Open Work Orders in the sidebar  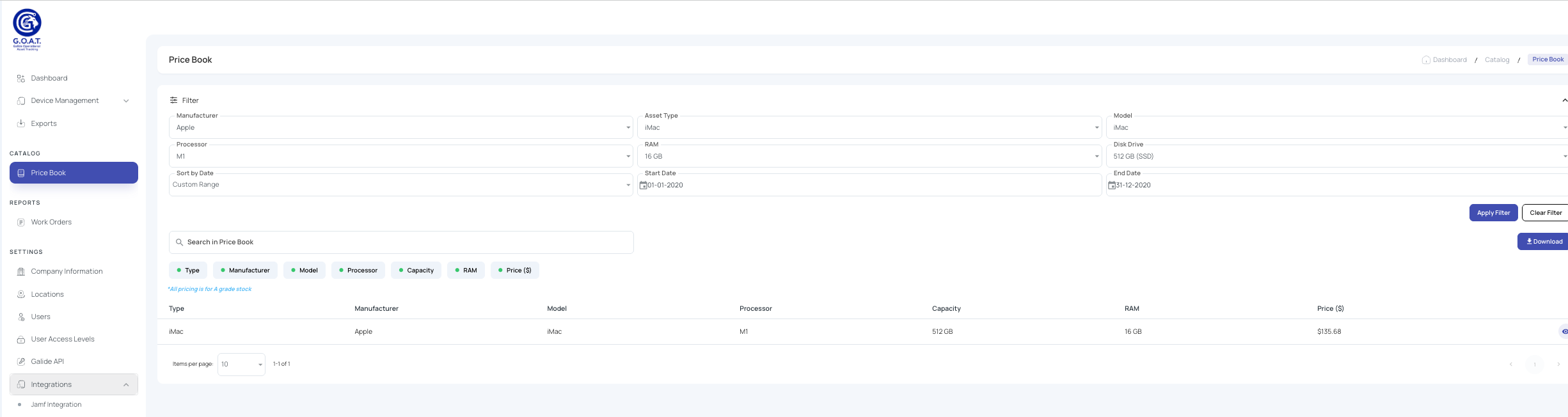click(x=51, y=222)
